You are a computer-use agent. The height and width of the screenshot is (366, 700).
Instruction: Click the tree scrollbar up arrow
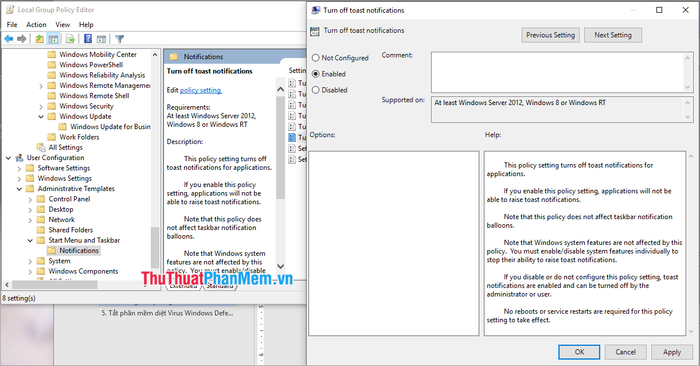(155, 54)
